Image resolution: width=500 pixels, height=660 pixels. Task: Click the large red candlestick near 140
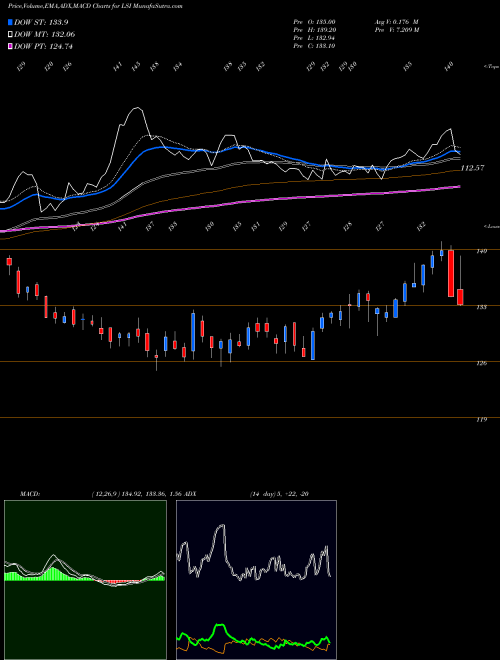pyautogui.click(x=451, y=273)
